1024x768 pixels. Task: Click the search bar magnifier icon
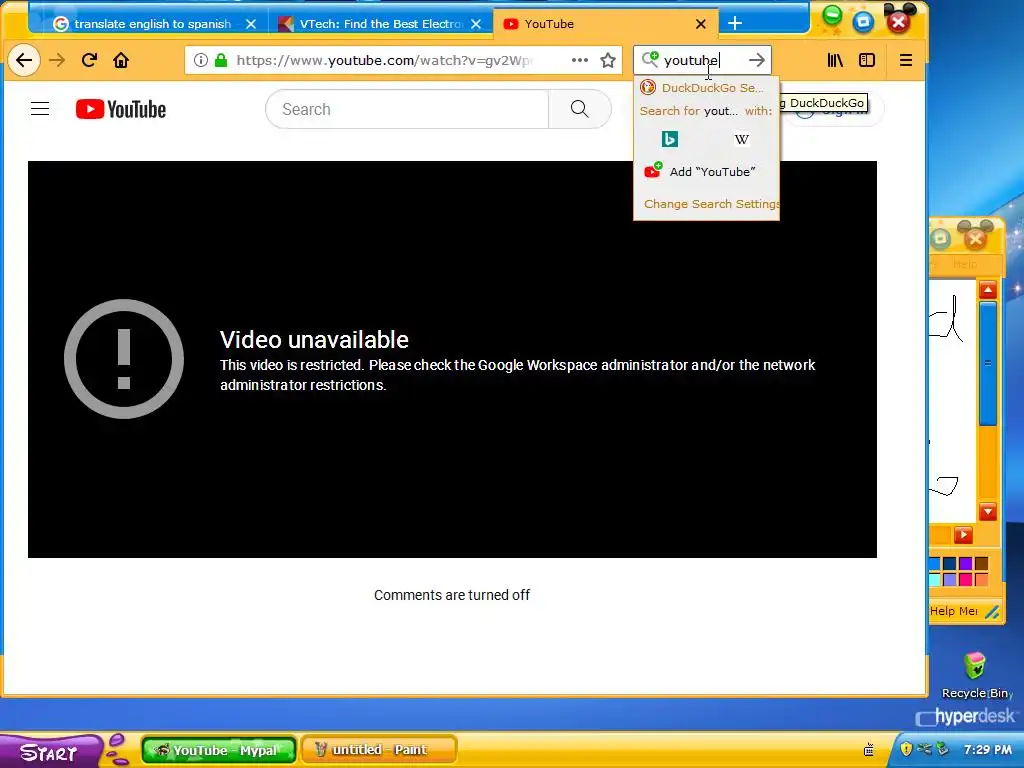click(650, 59)
